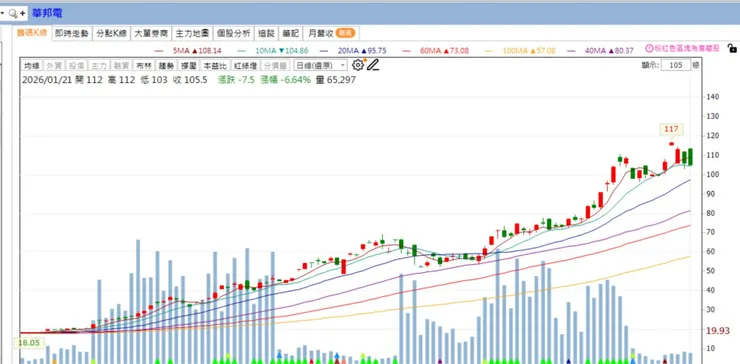The image size is (740, 364).
Task: Click the unlocked padlock icon
Action: point(732,48)
